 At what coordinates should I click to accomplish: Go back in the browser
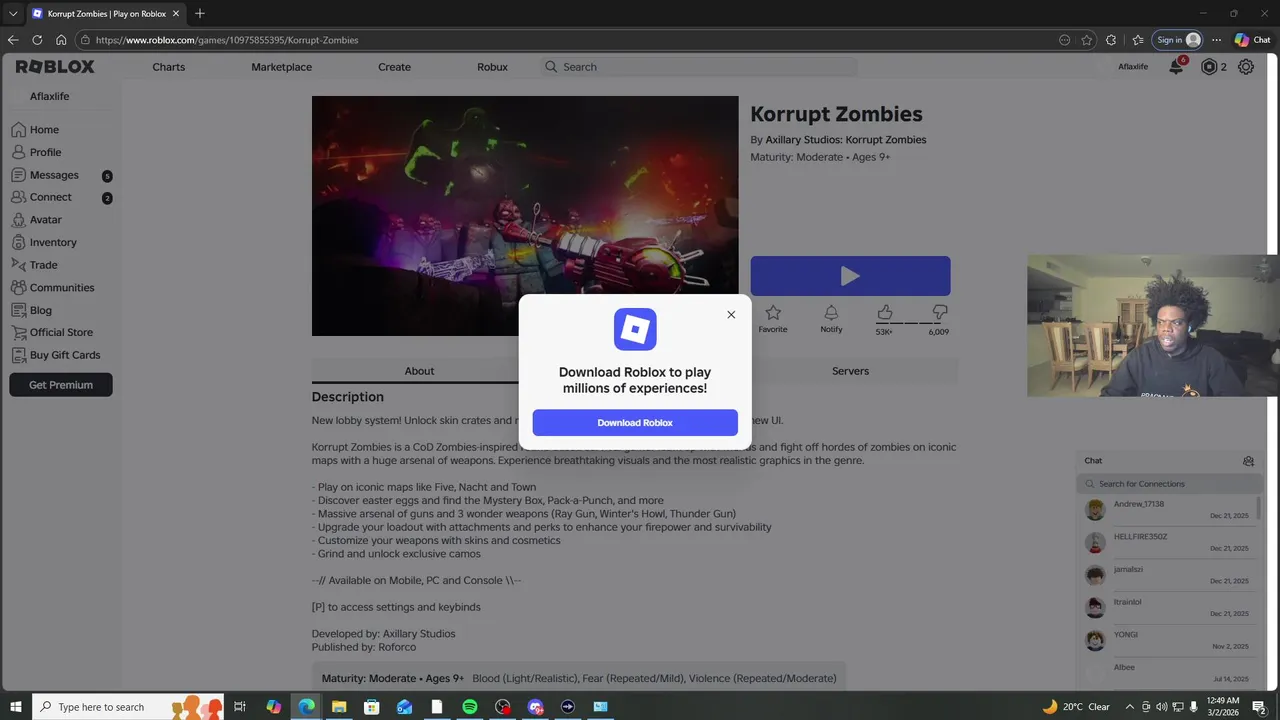(13, 40)
